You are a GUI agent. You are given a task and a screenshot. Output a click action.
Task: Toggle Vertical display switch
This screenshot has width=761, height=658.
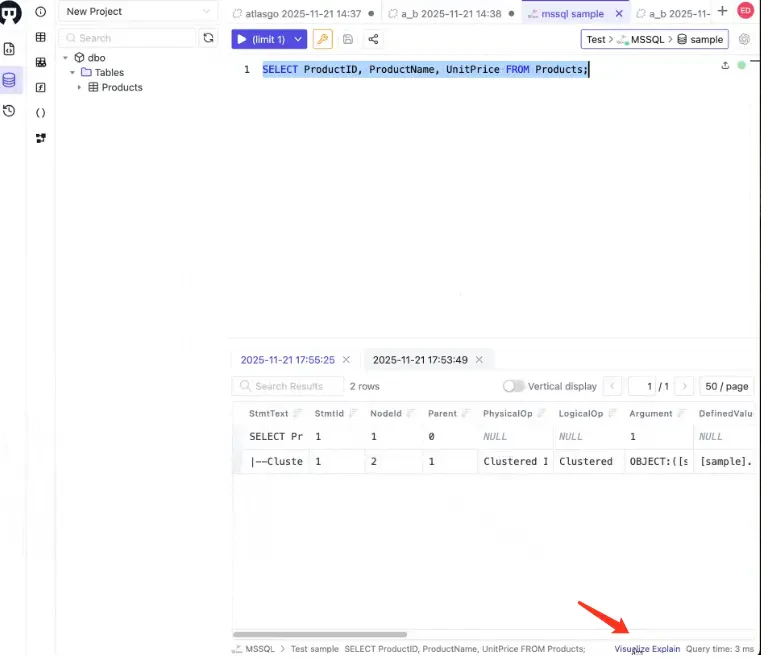pos(513,386)
